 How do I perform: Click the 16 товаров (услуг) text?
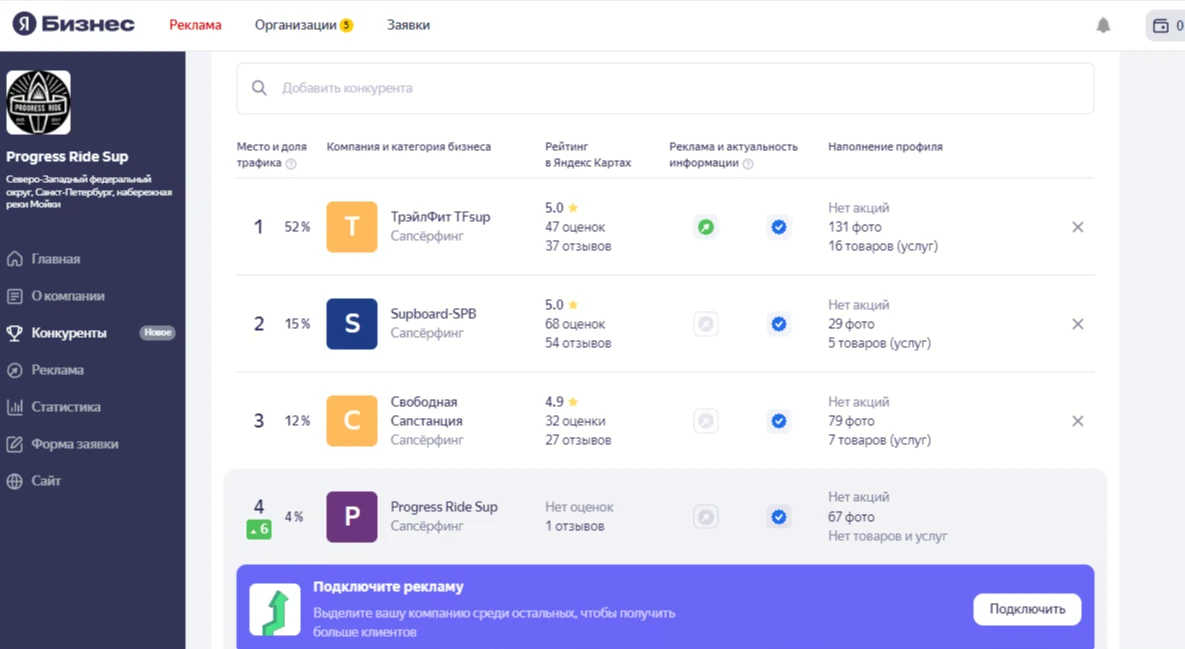point(883,246)
